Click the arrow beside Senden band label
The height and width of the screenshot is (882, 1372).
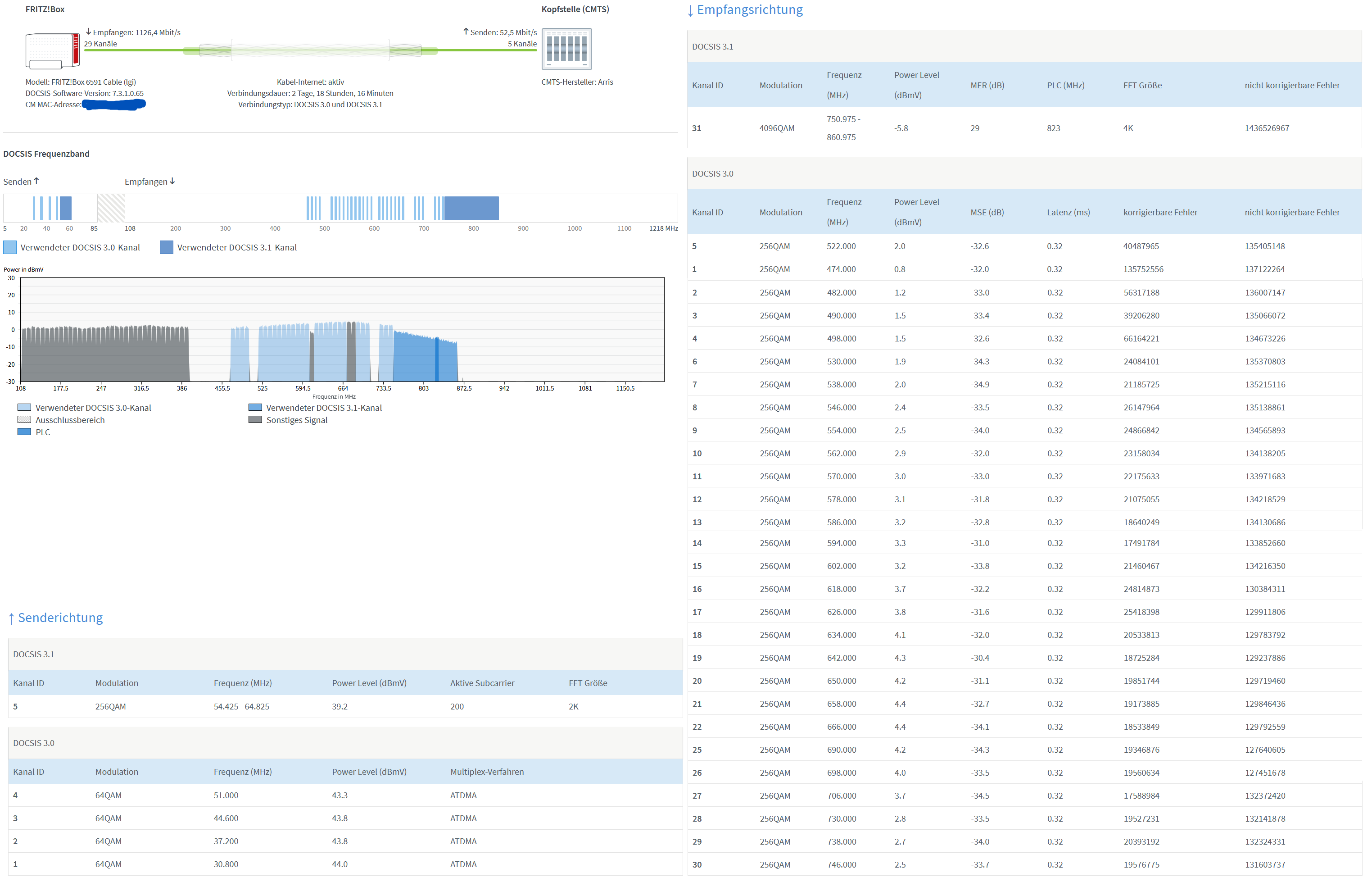tap(36, 181)
